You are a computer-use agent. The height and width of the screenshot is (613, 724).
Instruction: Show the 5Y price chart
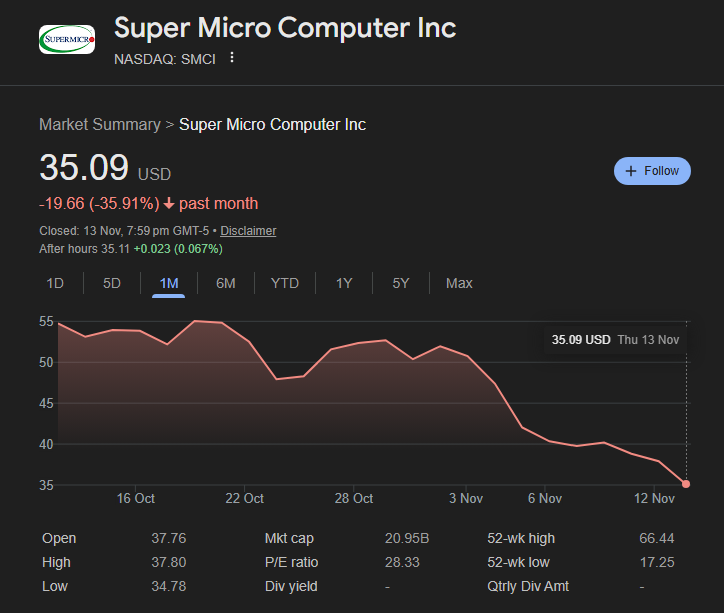[401, 283]
